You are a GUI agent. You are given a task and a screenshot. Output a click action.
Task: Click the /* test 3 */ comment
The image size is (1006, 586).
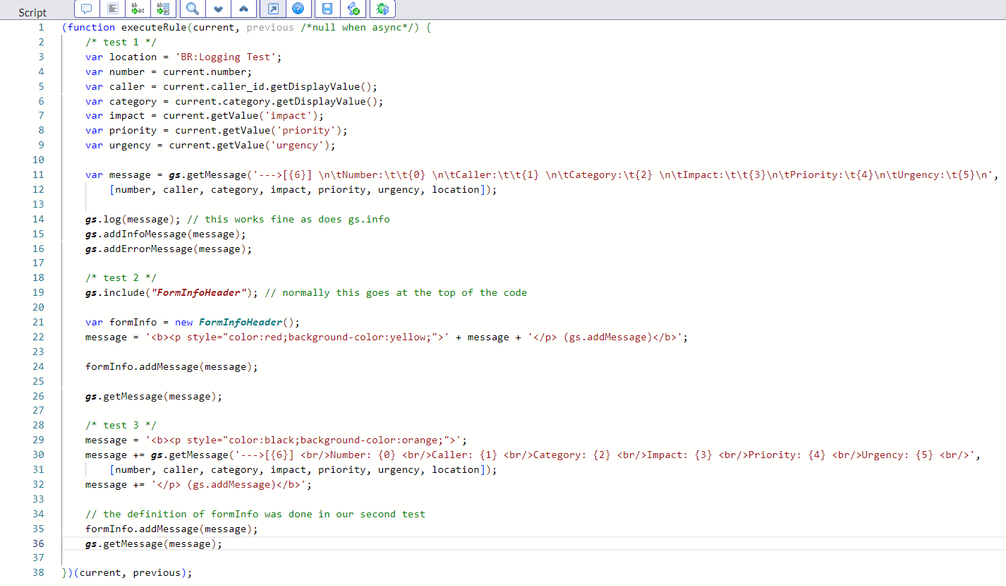pyautogui.click(x=121, y=425)
